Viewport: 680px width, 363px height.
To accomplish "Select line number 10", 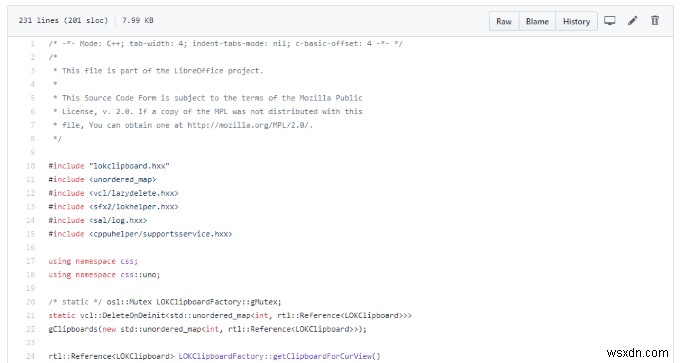I will click(30, 166).
